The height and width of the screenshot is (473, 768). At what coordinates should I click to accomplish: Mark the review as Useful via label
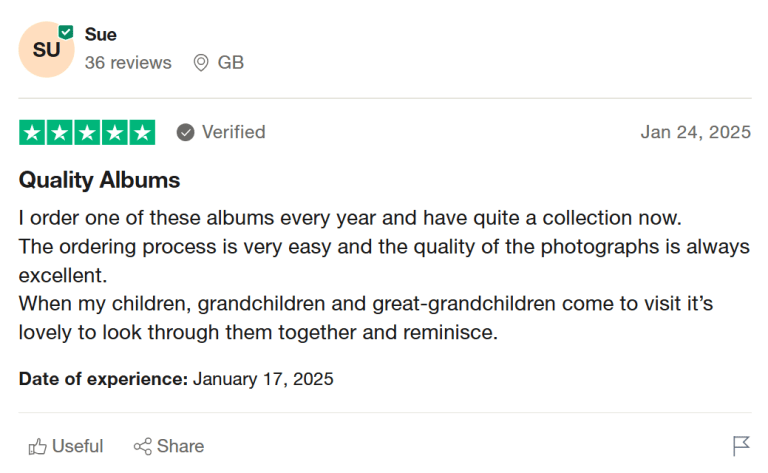(x=77, y=446)
